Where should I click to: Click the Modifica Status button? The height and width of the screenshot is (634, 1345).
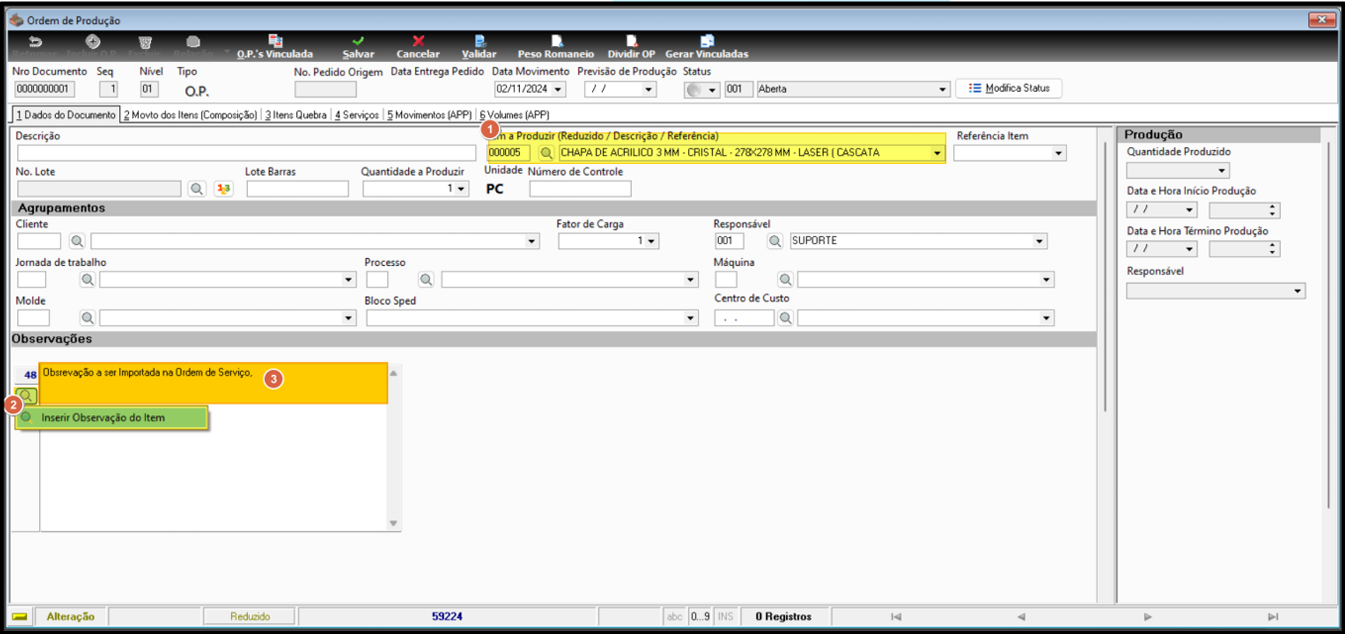[1009, 88]
